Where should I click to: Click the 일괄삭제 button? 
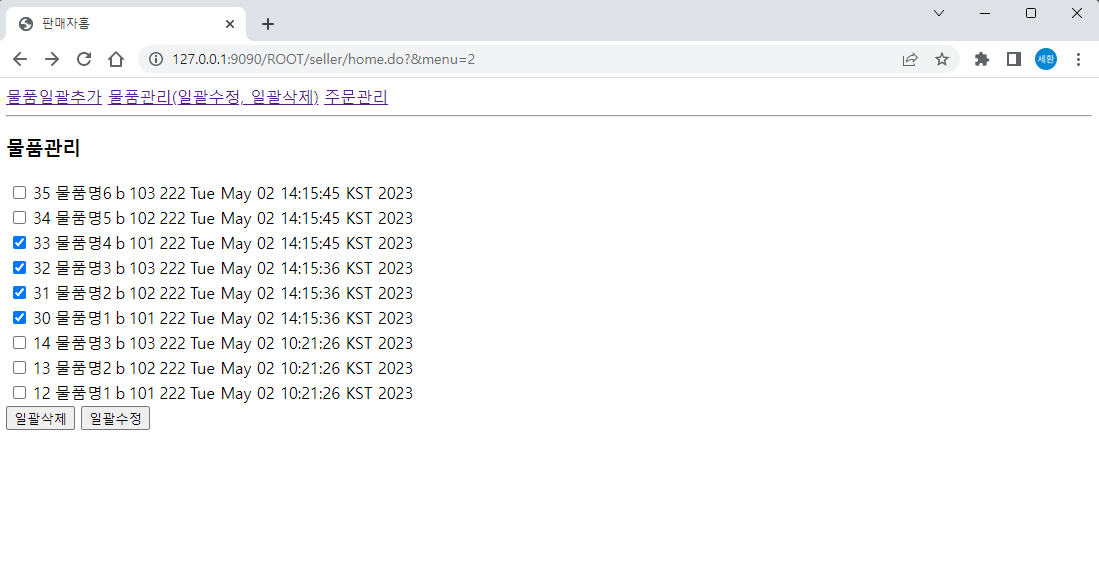[41, 418]
